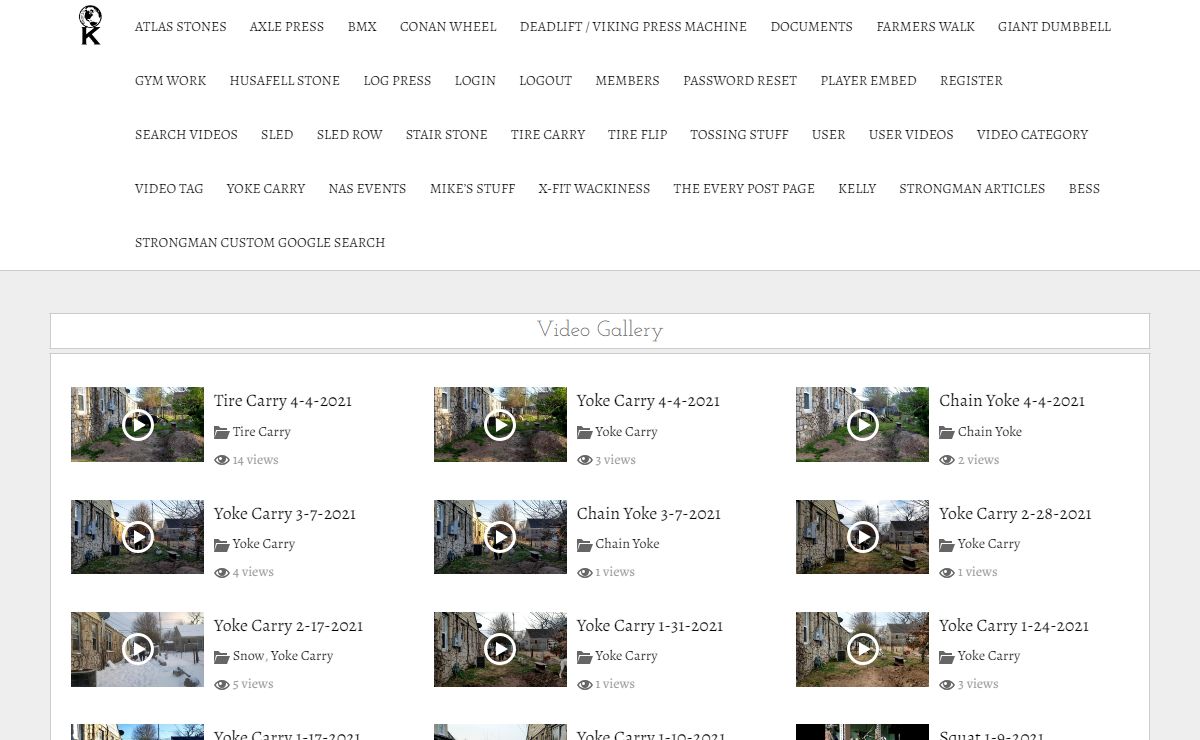Open the Tire Carry 4-4-2021 title link

click(283, 401)
